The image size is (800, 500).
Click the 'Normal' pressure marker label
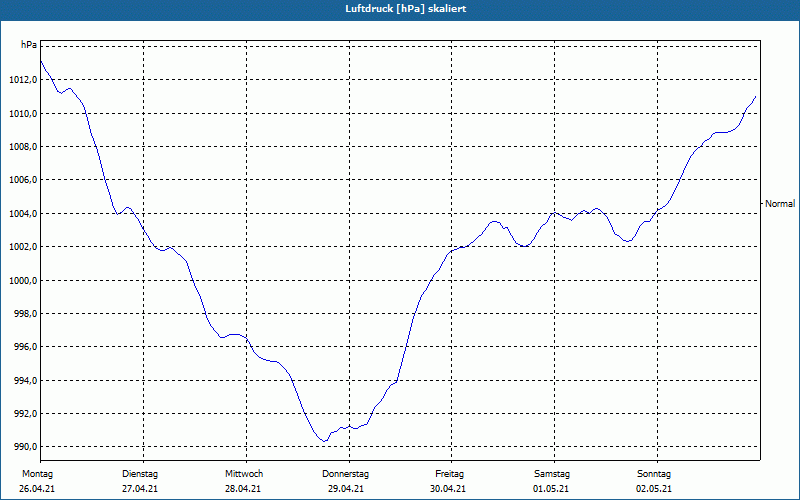click(x=780, y=204)
